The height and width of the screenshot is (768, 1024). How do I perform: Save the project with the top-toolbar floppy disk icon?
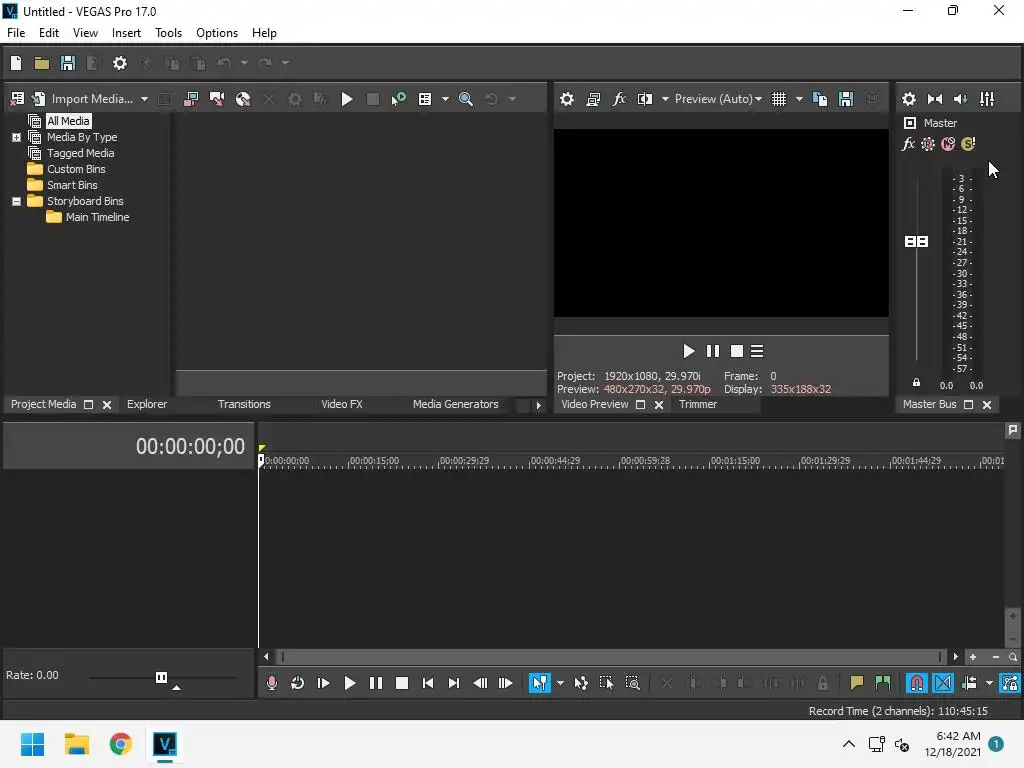68,63
